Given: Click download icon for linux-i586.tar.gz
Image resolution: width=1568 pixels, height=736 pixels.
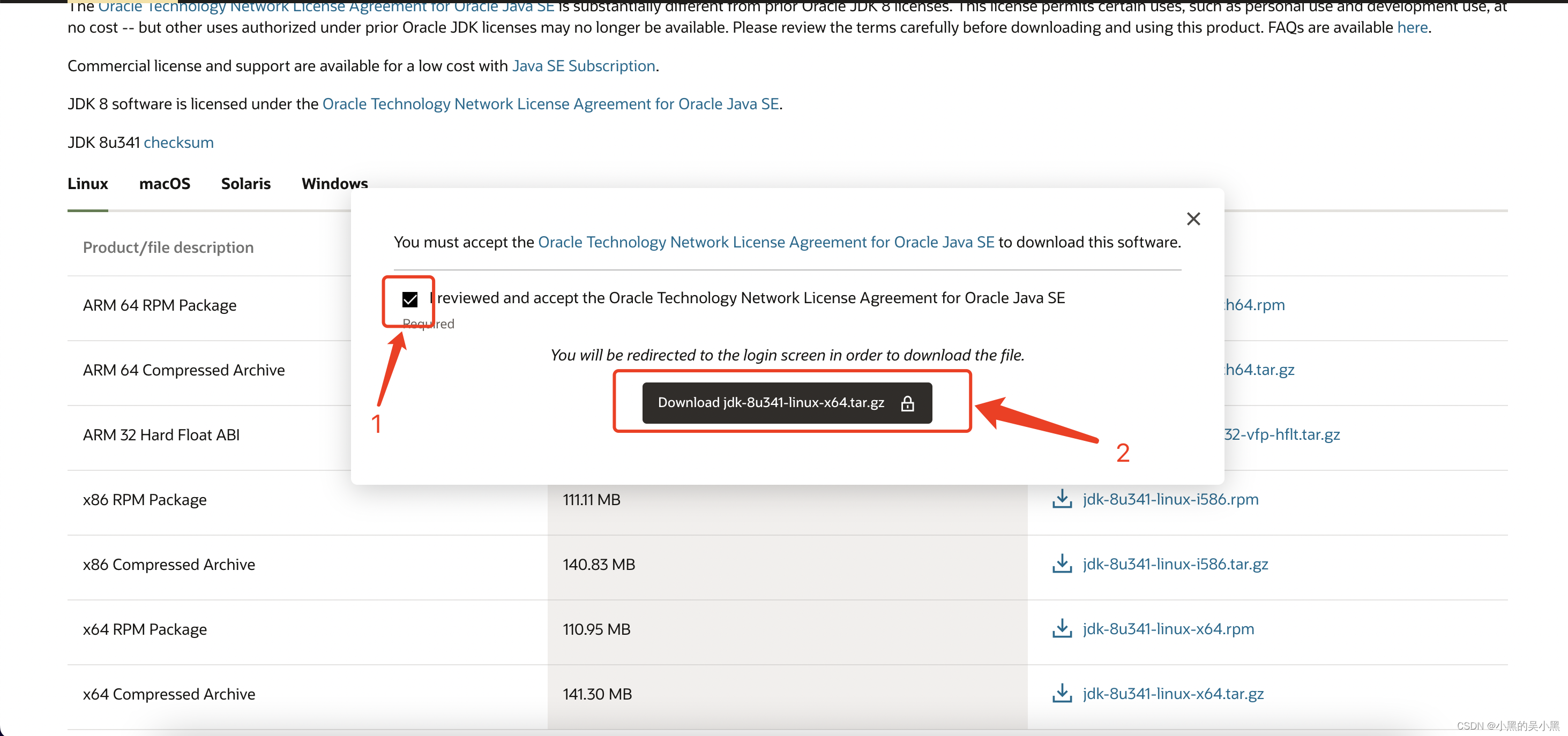Looking at the screenshot, I should pyautogui.click(x=1062, y=564).
